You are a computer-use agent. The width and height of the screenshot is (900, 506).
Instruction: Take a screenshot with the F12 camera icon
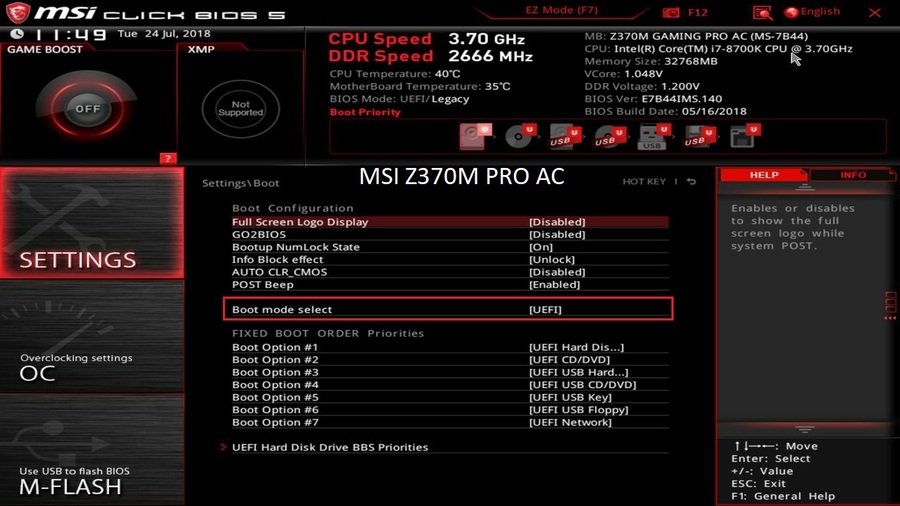(x=670, y=13)
